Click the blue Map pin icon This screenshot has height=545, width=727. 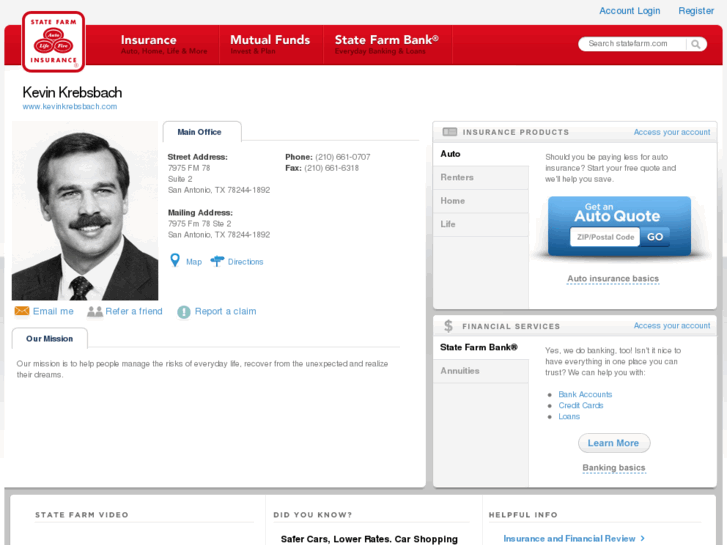coord(175,260)
